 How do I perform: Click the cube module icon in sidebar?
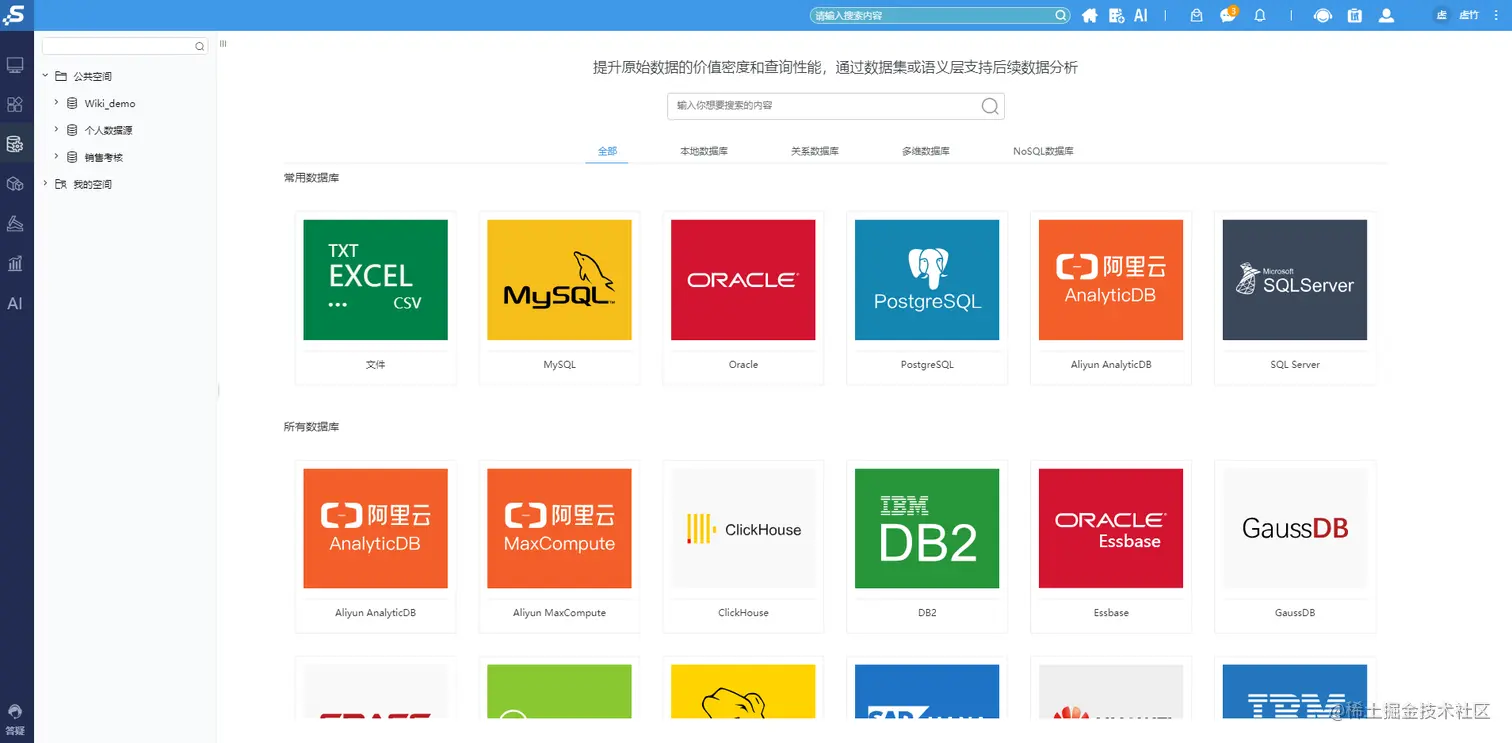coord(15,183)
